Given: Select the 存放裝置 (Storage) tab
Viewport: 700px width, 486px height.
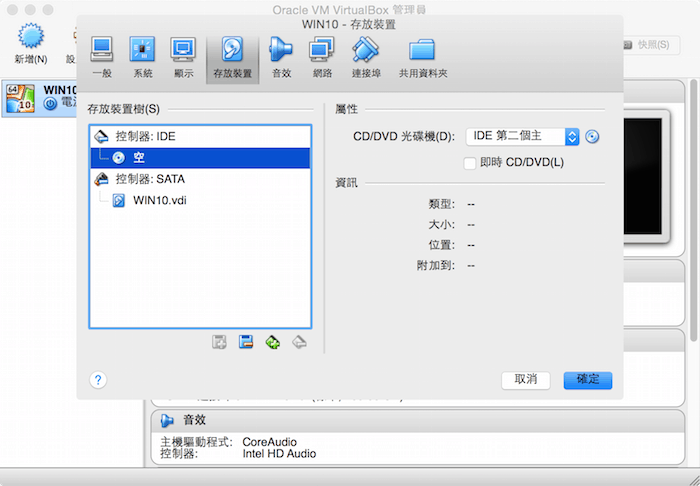Looking at the screenshot, I should (232, 58).
